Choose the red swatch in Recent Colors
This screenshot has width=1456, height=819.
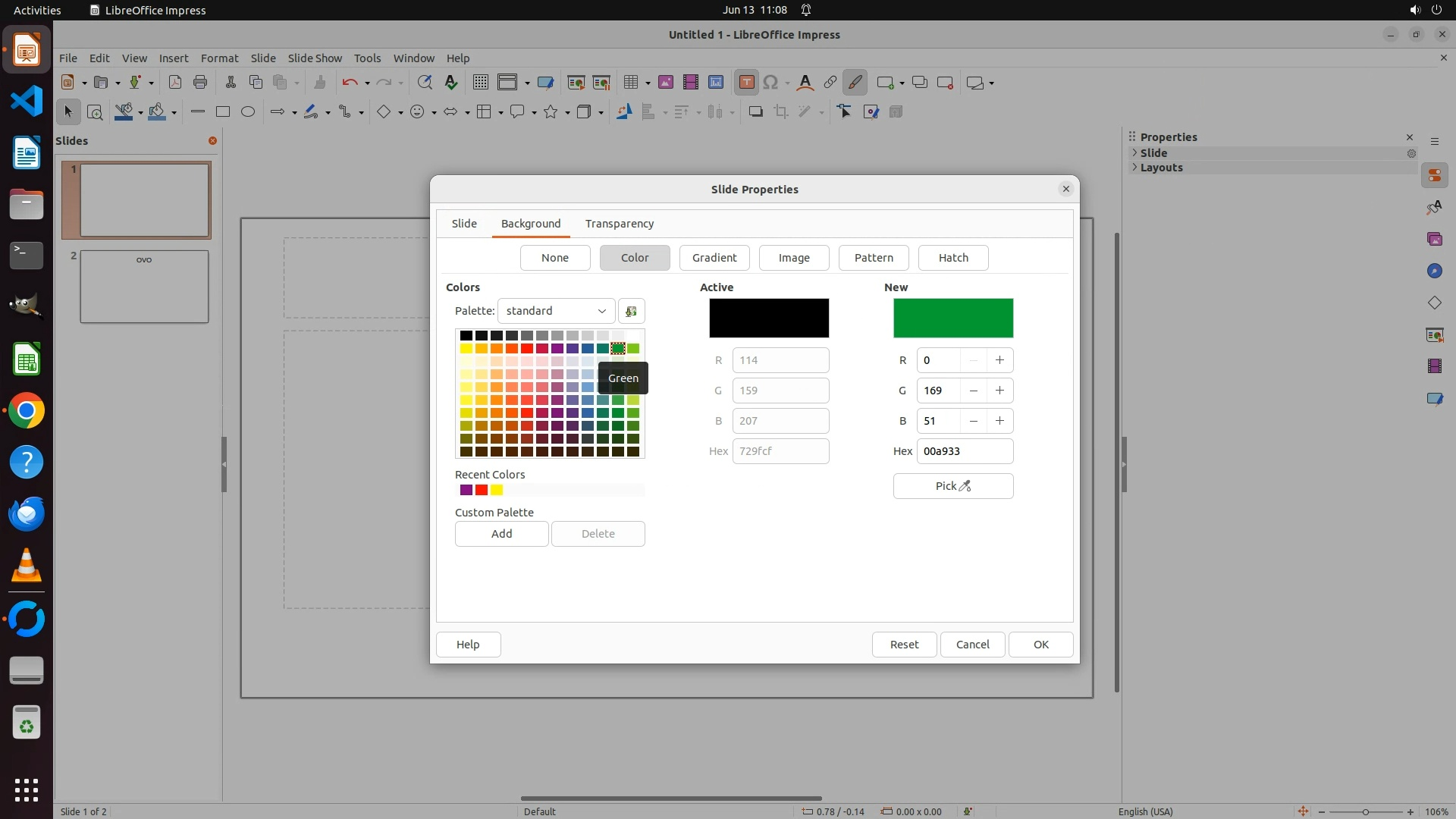[482, 491]
